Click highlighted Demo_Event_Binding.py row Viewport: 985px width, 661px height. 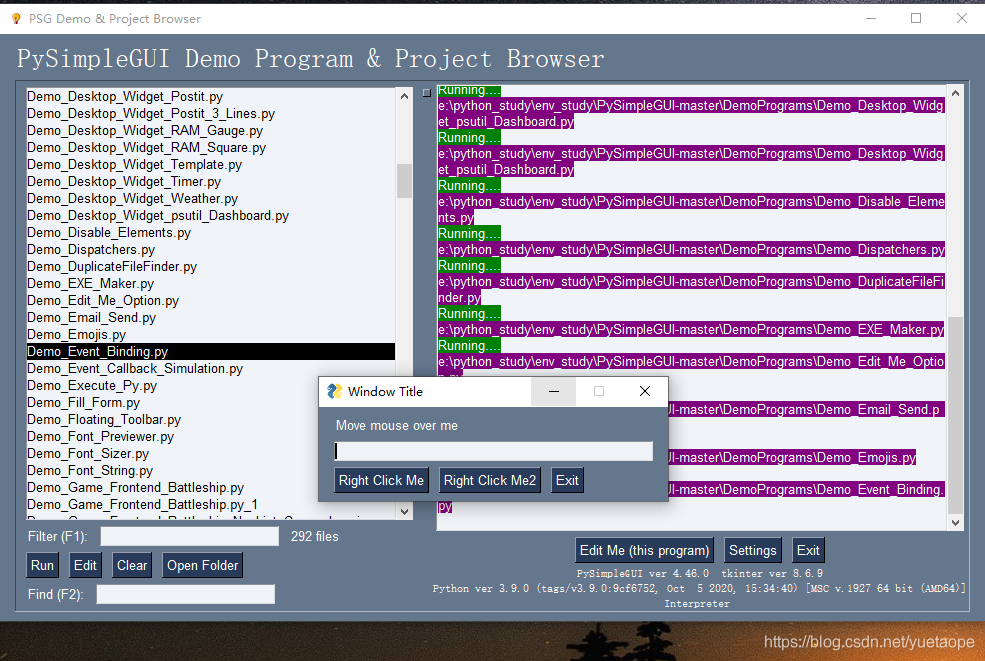click(x=210, y=351)
